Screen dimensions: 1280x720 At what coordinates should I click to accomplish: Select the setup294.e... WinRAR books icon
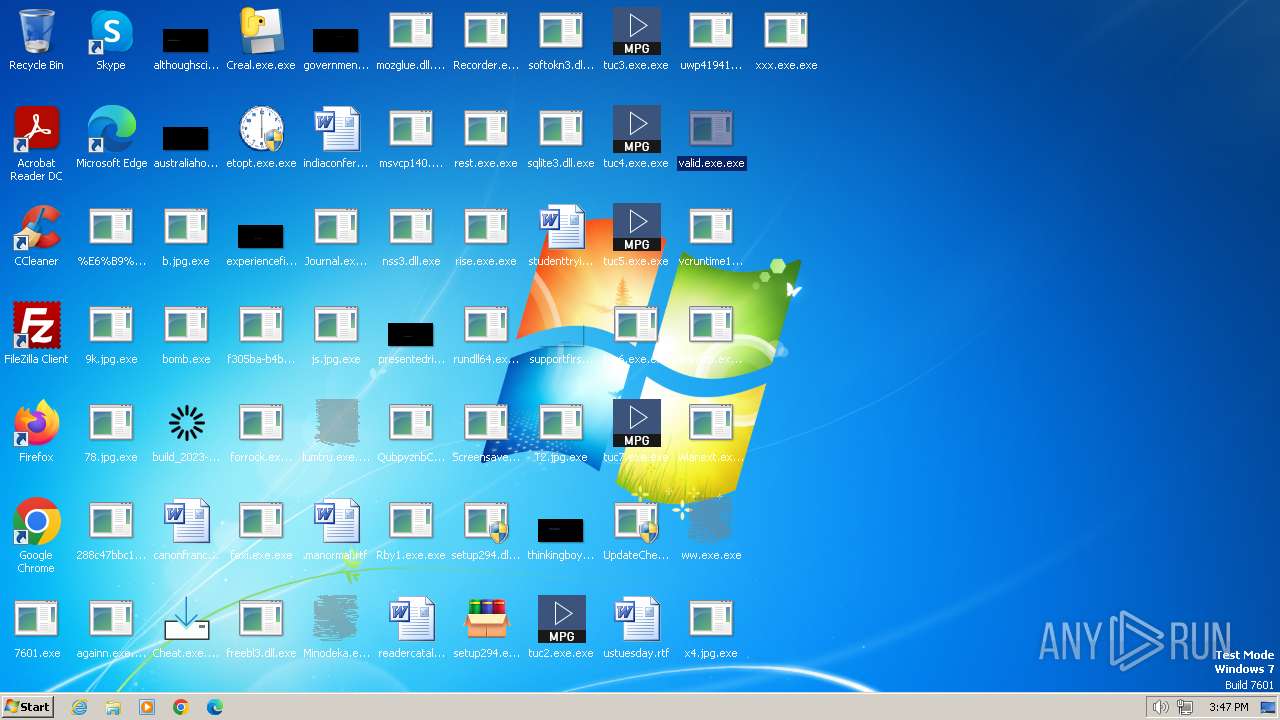click(486, 619)
